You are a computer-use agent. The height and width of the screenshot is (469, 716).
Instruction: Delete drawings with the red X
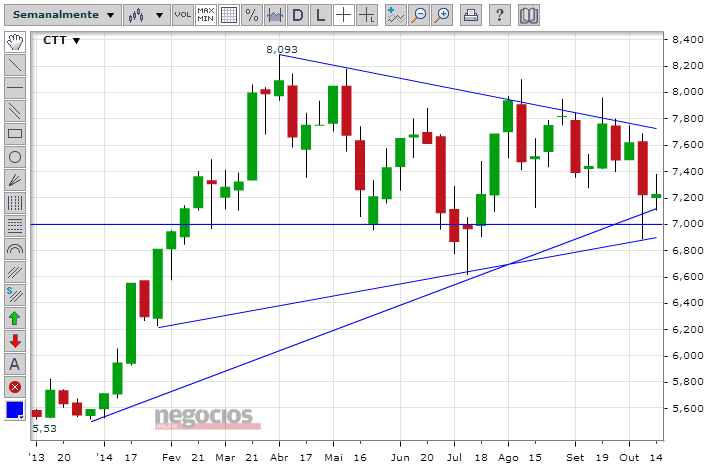point(15,387)
